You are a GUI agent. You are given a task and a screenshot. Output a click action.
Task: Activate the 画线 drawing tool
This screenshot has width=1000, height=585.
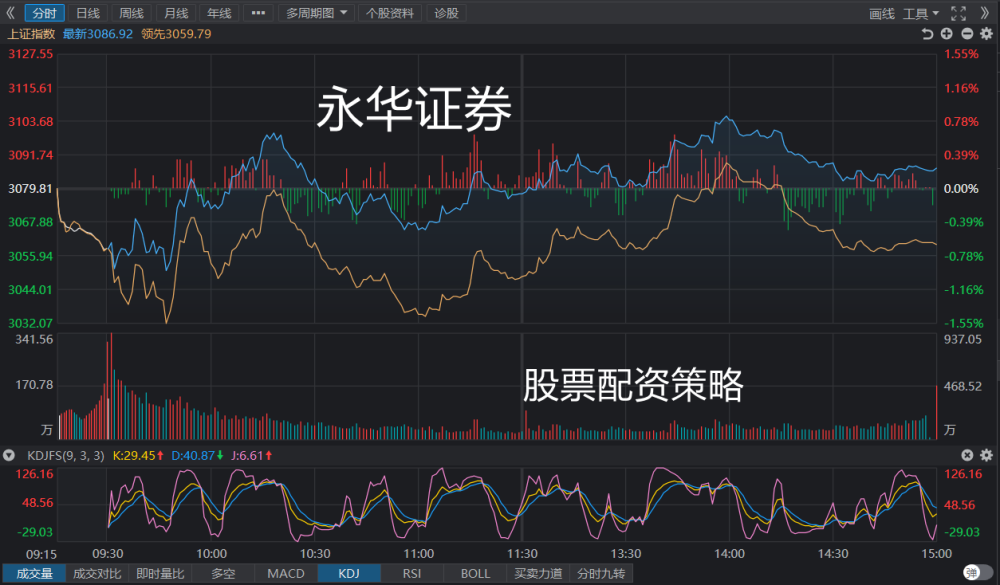click(x=881, y=13)
